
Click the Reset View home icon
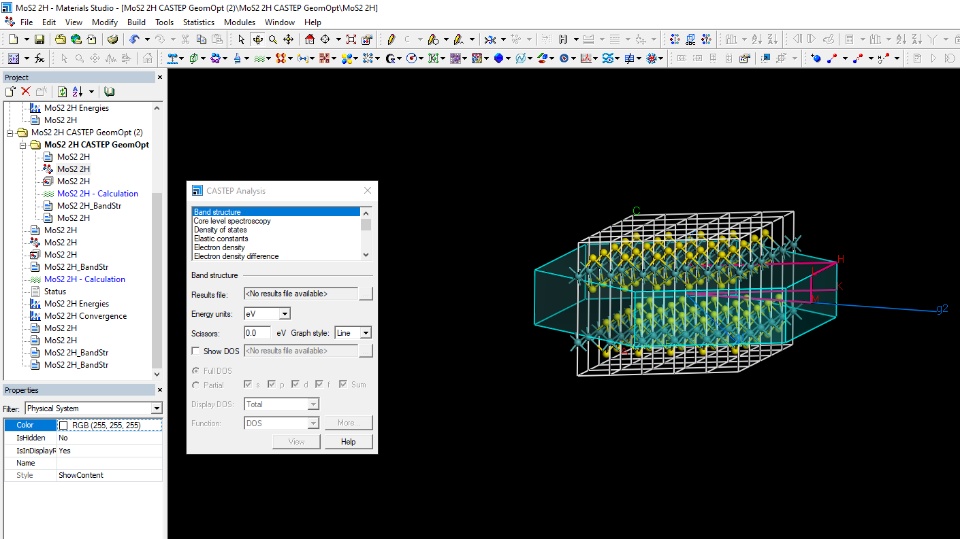[x=310, y=40]
